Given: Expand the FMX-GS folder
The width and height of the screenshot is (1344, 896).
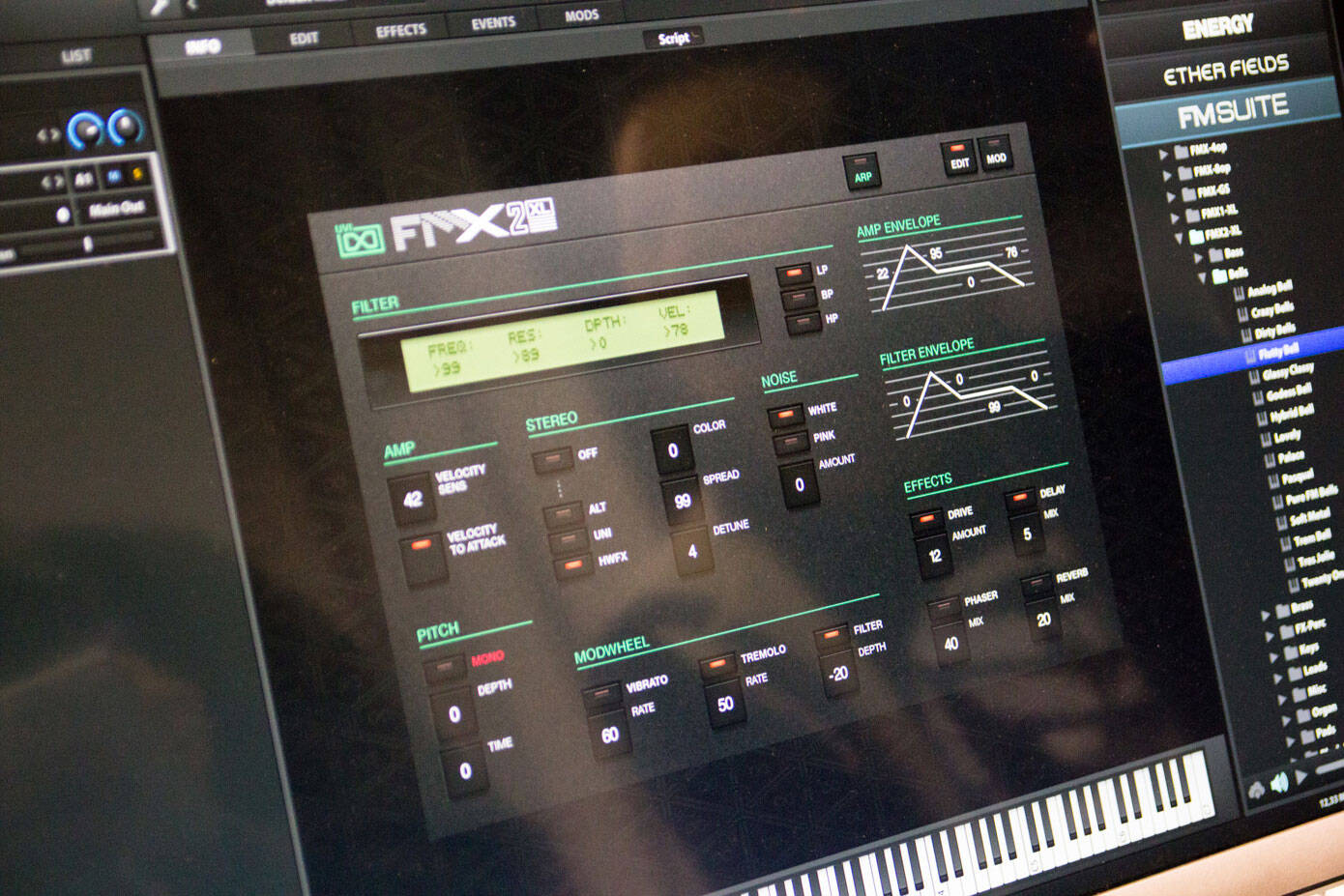Looking at the screenshot, I should pos(1172,196).
